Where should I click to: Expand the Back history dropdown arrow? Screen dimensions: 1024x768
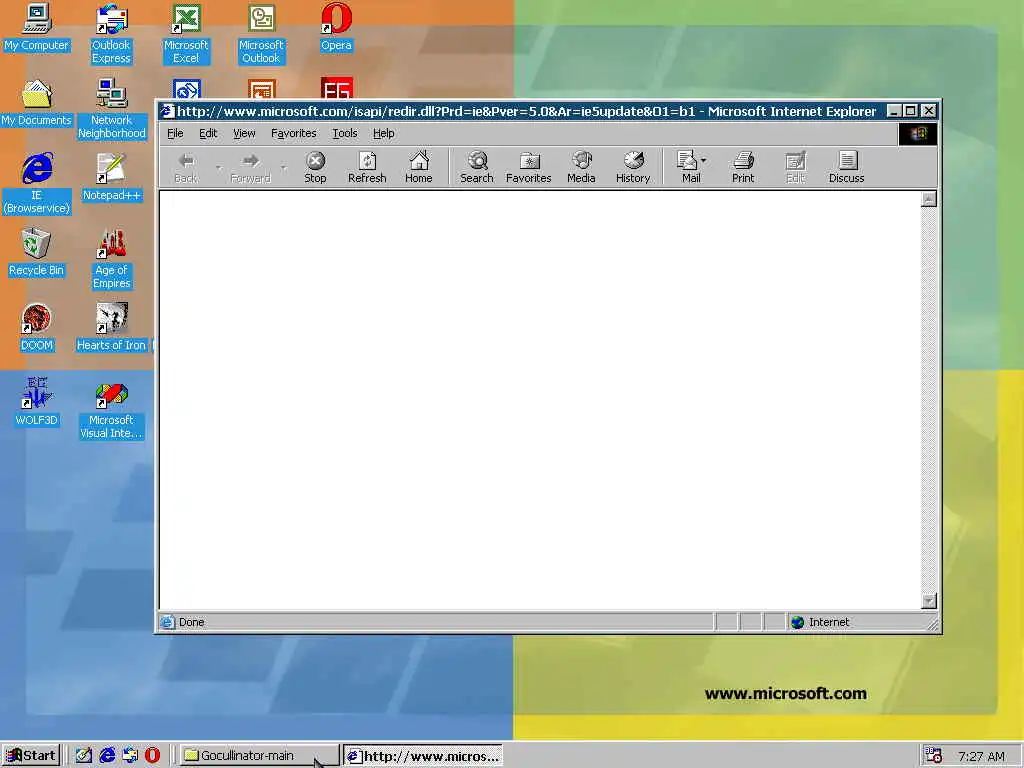coord(219,168)
